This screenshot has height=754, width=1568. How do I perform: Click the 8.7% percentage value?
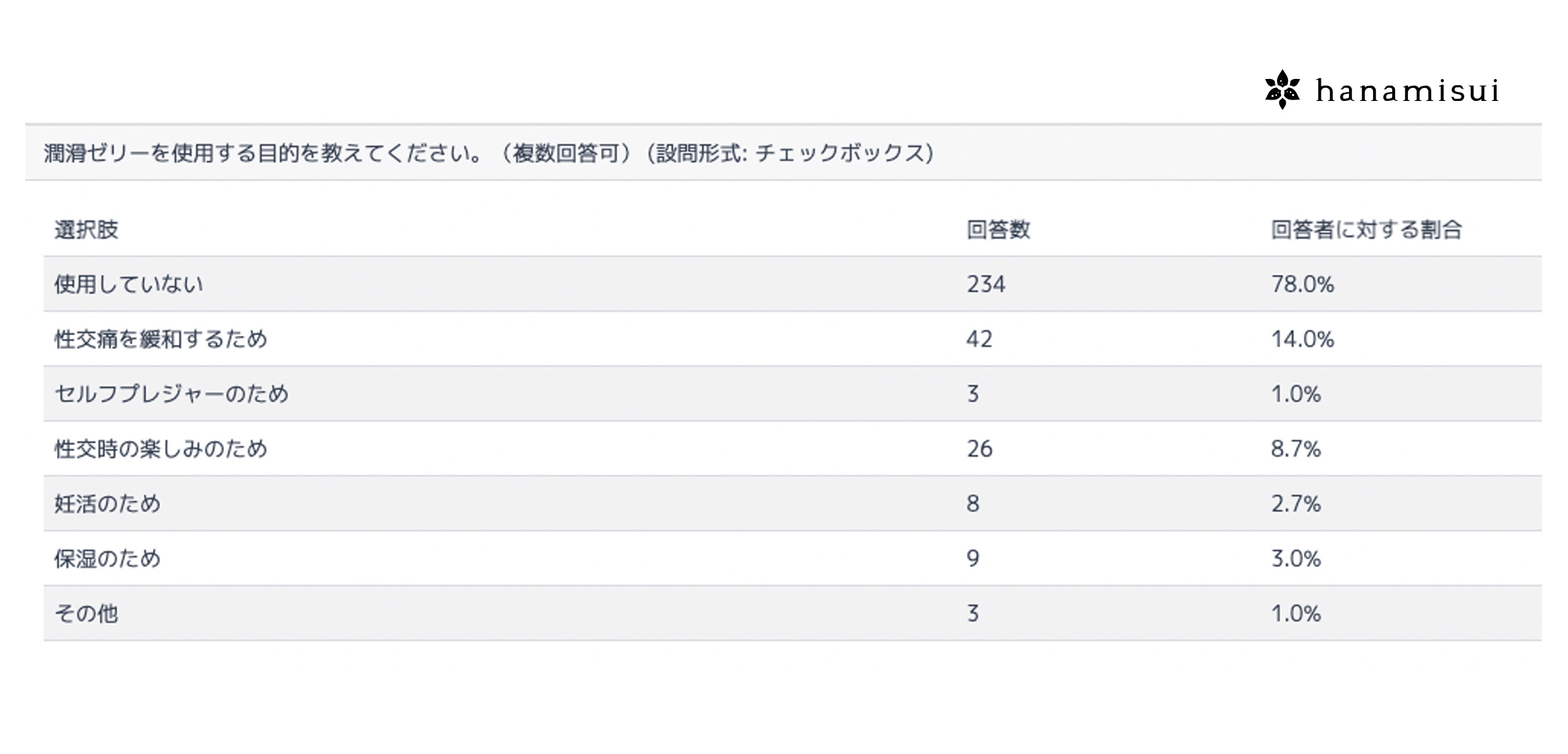(x=1295, y=449)
